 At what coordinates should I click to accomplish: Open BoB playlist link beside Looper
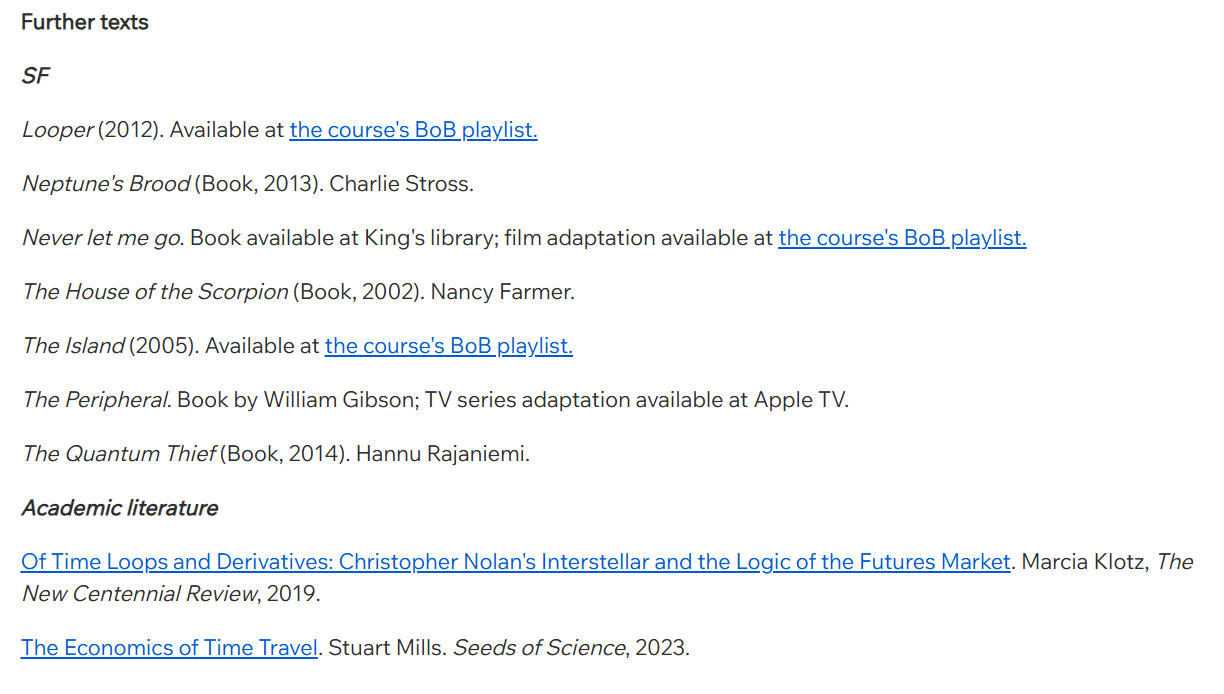413,130
